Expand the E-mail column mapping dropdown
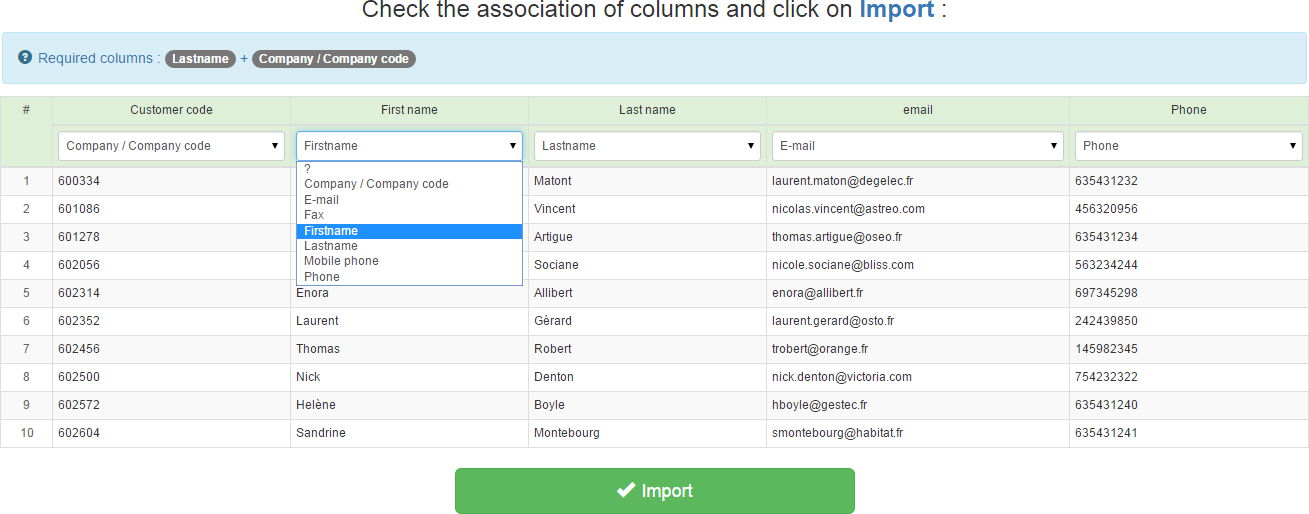This screenshot has width=1309, height=514. pyautogui.click(x=917, y=146)
